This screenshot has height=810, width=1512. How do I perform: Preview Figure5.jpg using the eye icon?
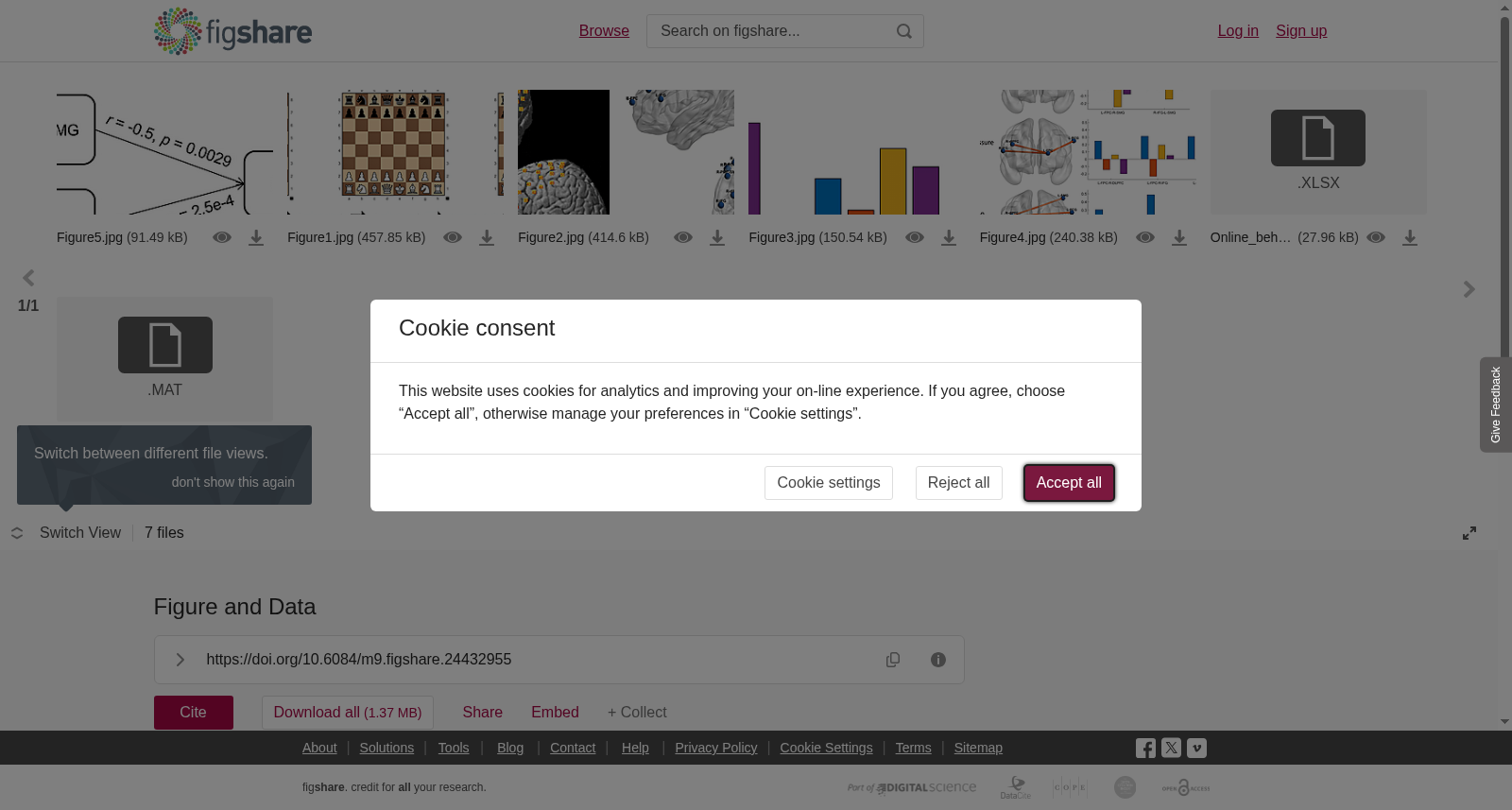click(222, 237)
